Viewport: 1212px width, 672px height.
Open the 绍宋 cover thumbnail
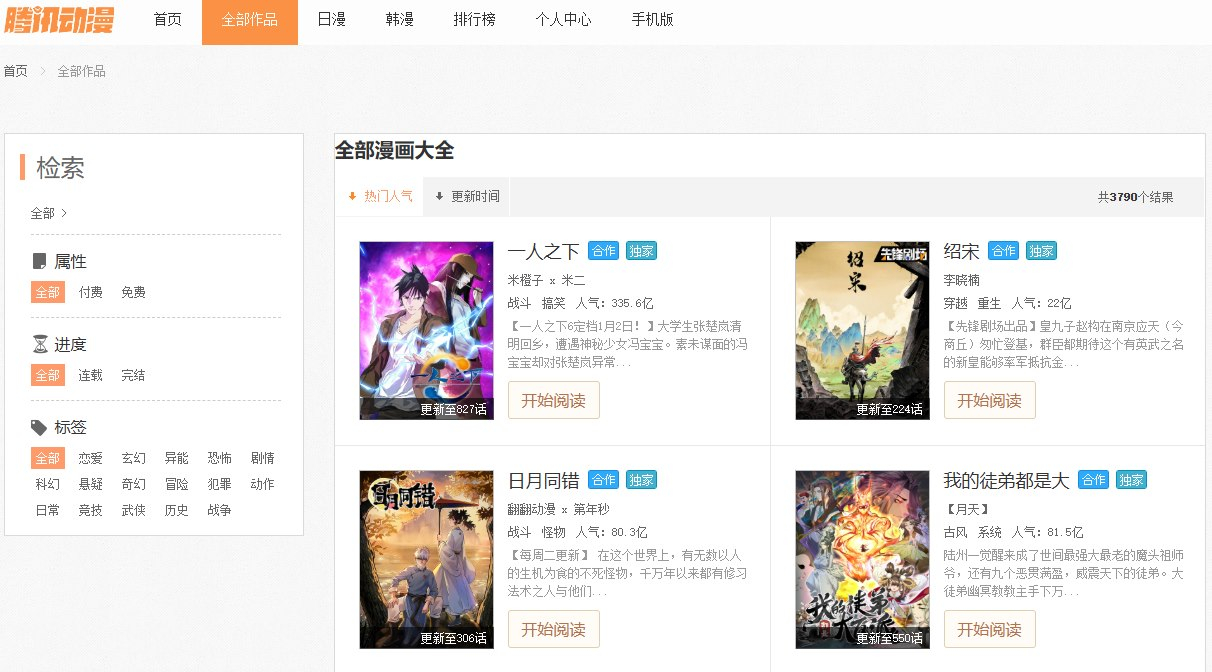[x=863, y=330]
